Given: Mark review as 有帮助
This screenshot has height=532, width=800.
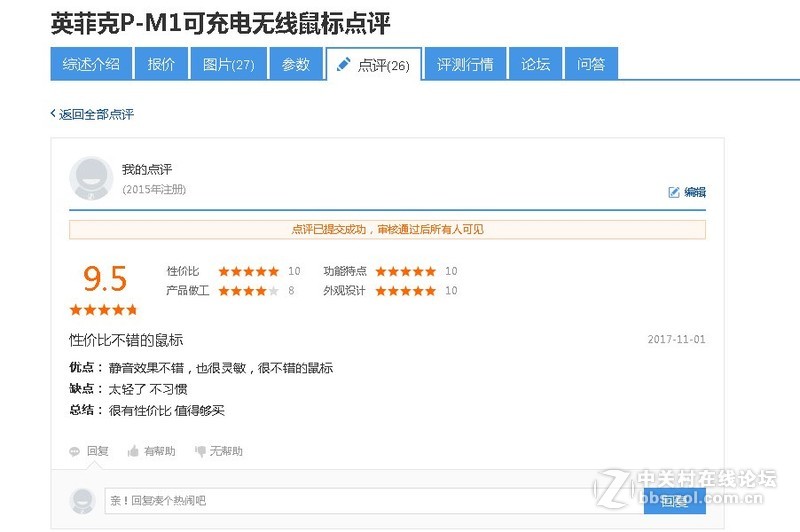Looking at the screenshot, I should click(x=159, y=451).
